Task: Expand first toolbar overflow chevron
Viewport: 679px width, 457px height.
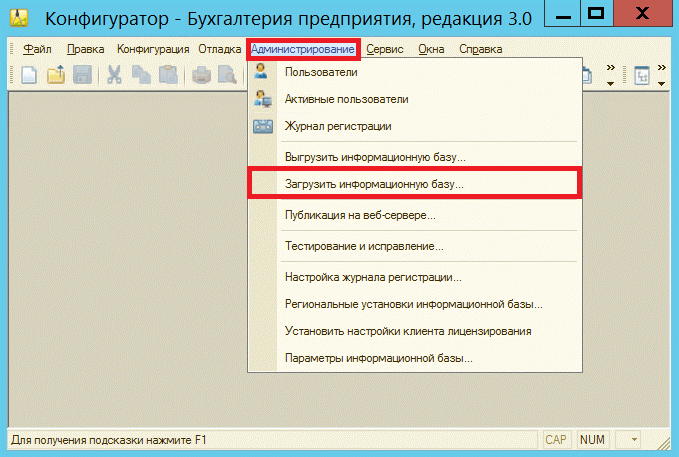Action: click(611, 75)
